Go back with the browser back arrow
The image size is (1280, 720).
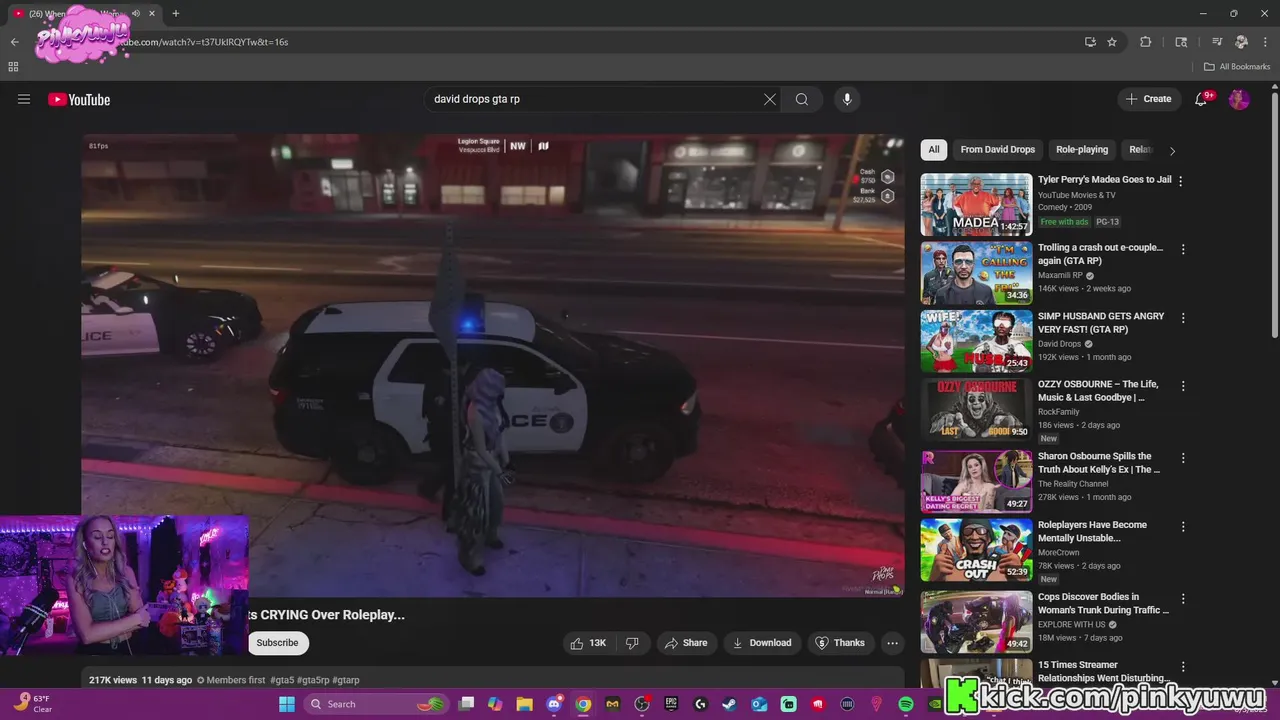point(14,42)
